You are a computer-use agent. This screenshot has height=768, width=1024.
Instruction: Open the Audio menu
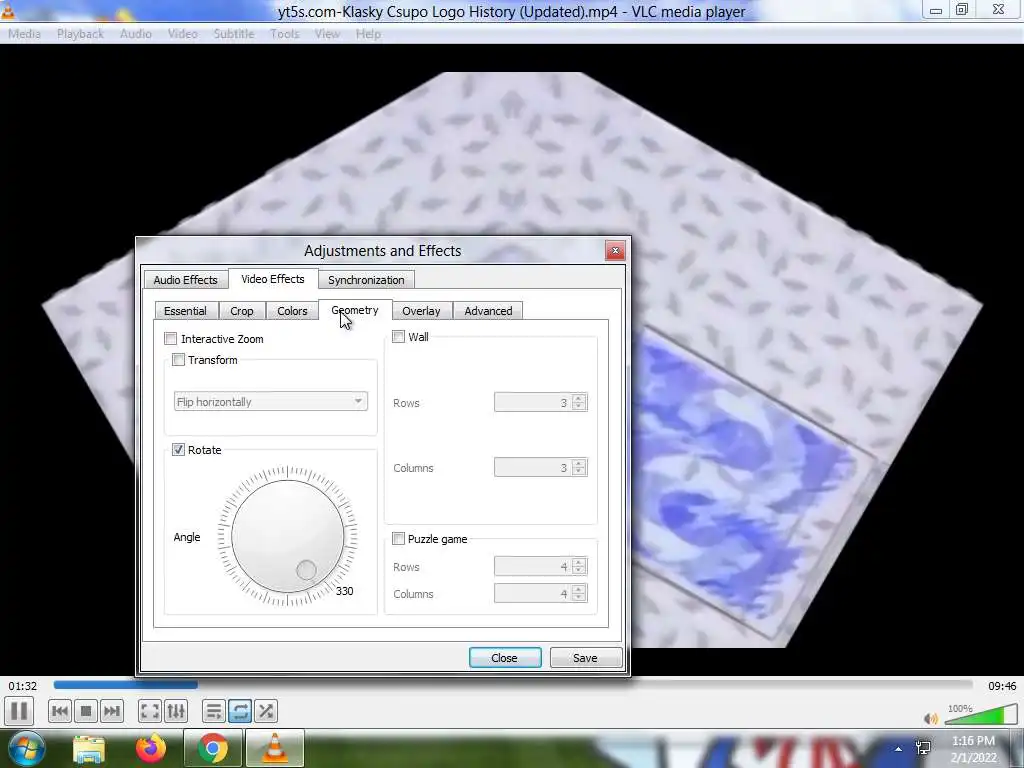pyautogui.click(x=136, y=34)
